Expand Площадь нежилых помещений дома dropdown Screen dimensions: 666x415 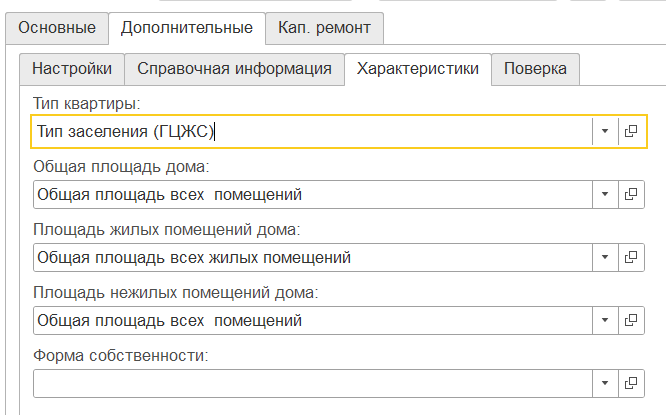605,320
